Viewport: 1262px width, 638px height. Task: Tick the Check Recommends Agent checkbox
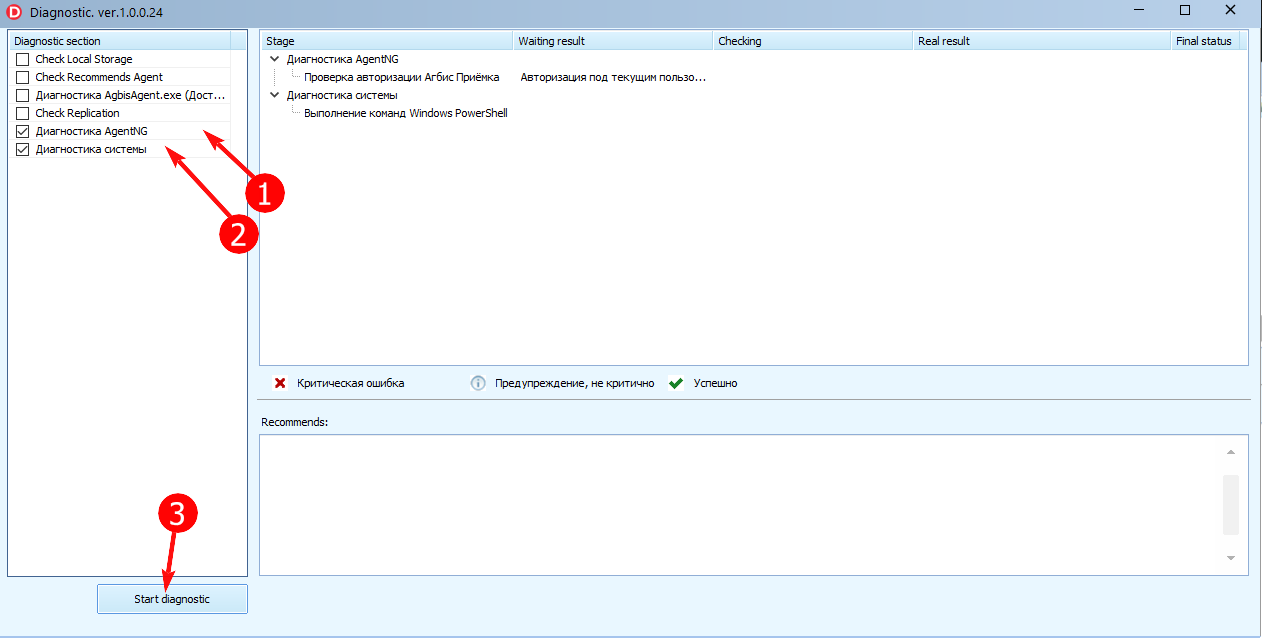point(22,78)
